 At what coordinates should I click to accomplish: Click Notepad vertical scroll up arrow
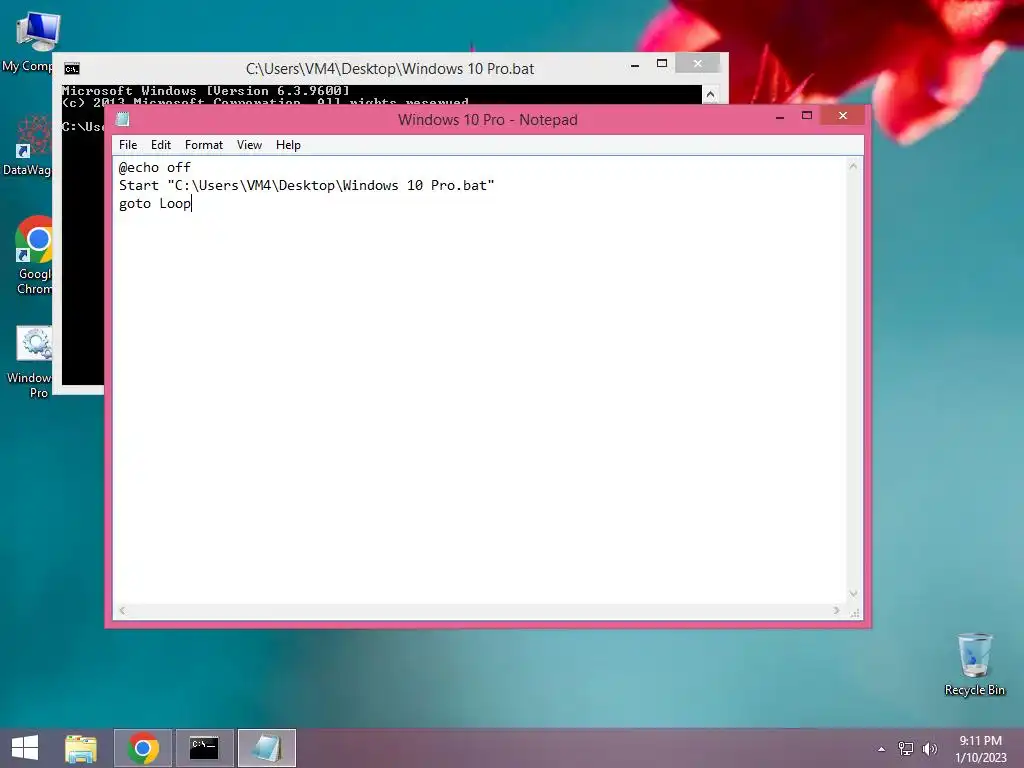853,167
